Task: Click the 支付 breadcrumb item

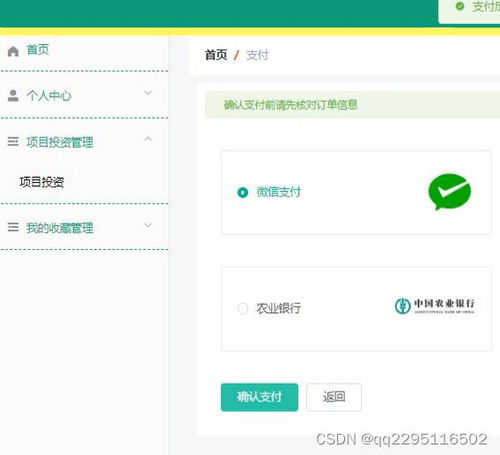Action: pos(257,55)
